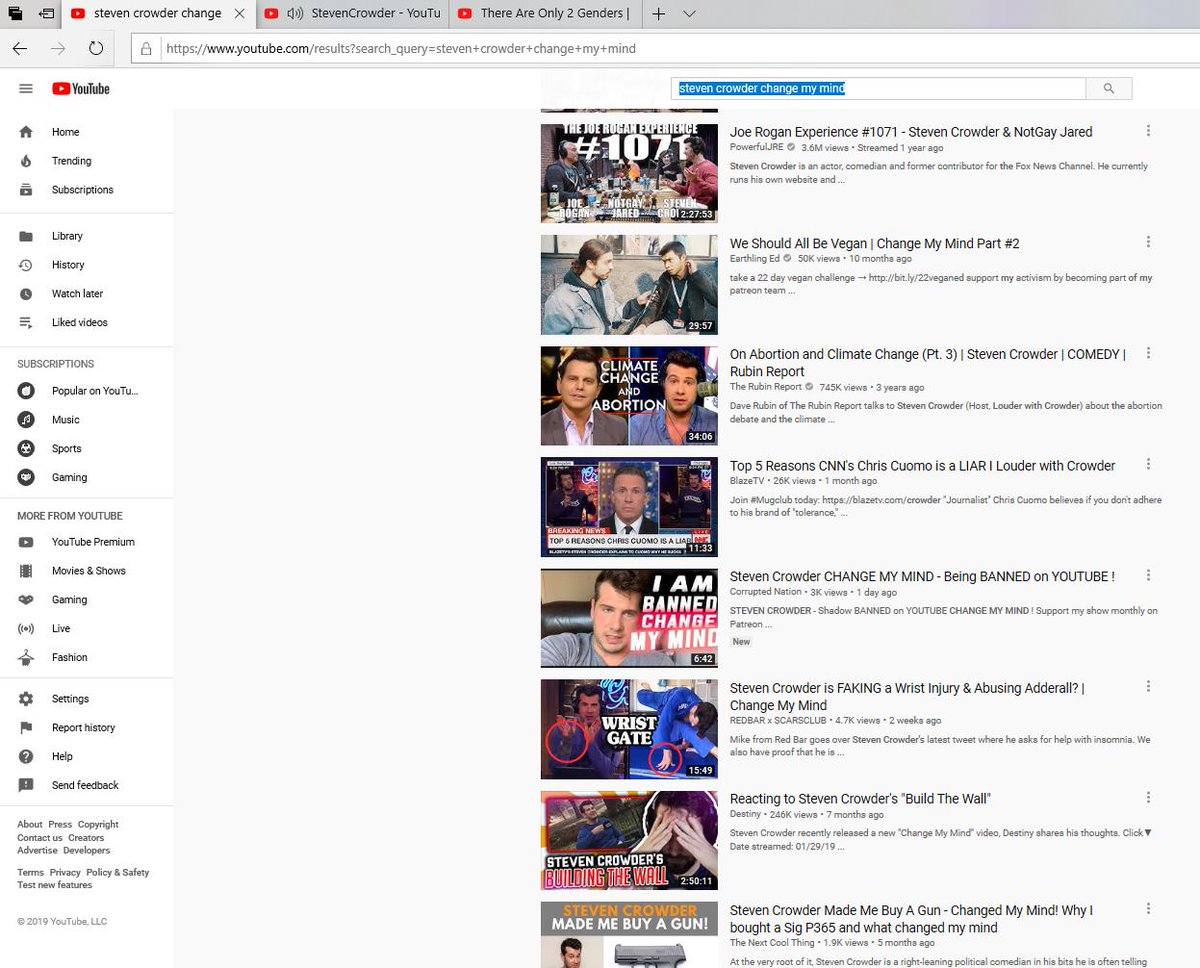Open Earthling Ed channel link

pyautogui.click(x=755, y=259)
